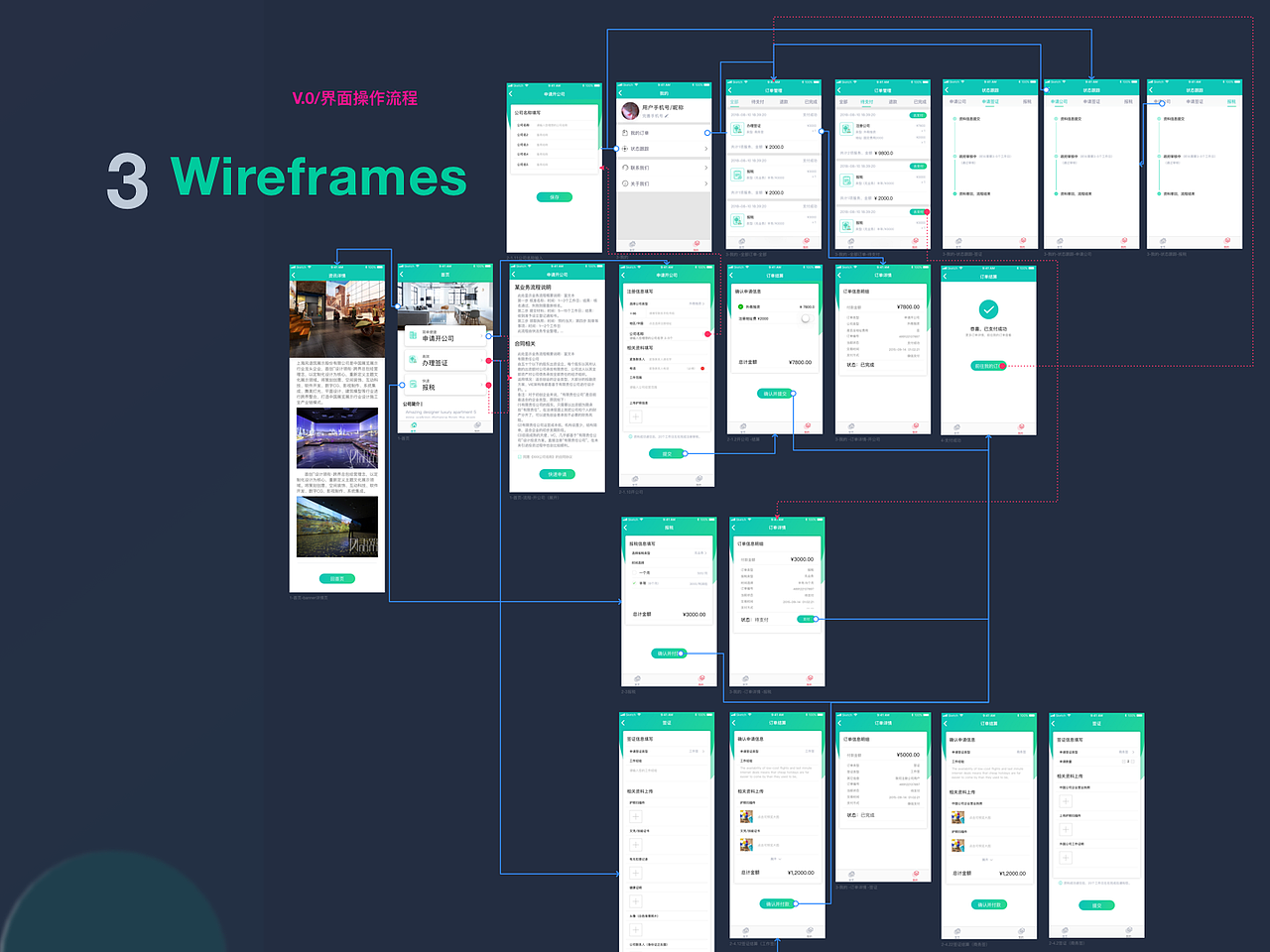Tap plus upload box on 注册信息填写 form
Image resolution: width=1270 pixels, height=952 pixels.
(x=636, y=416)
